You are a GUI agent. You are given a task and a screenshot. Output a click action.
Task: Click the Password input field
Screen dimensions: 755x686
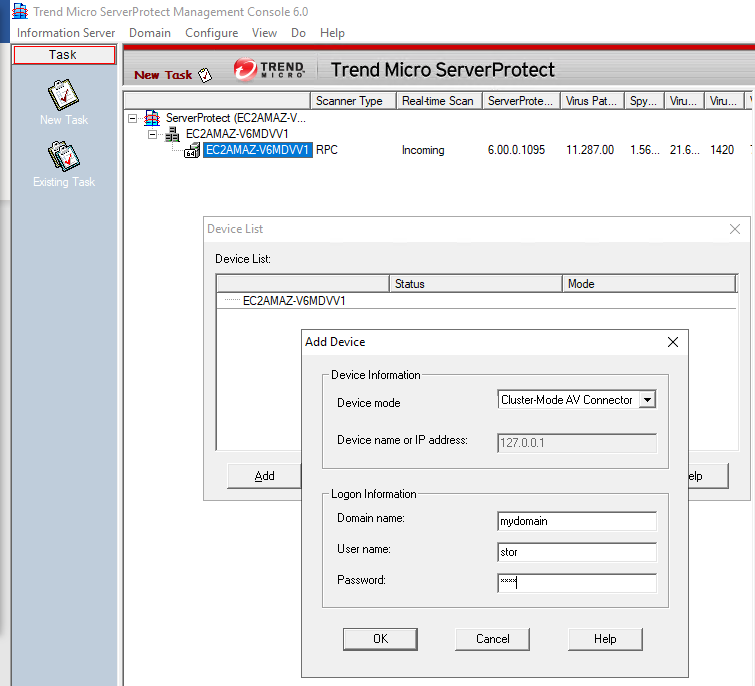coord(577,583)
